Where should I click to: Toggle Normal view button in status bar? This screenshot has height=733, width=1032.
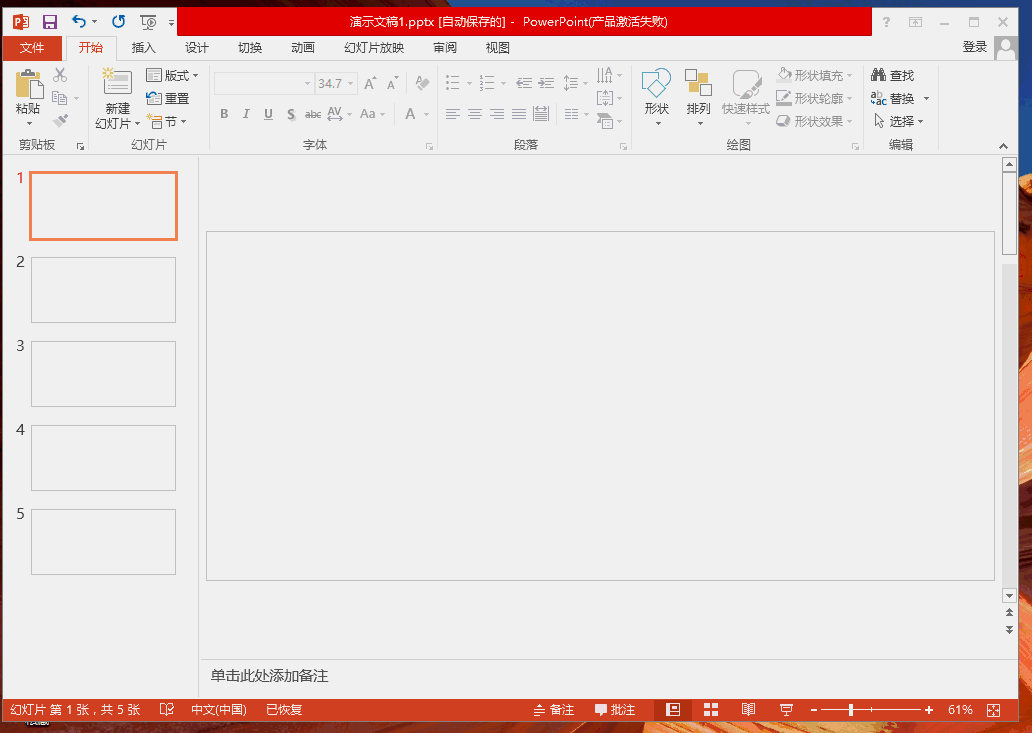(673, 710)
